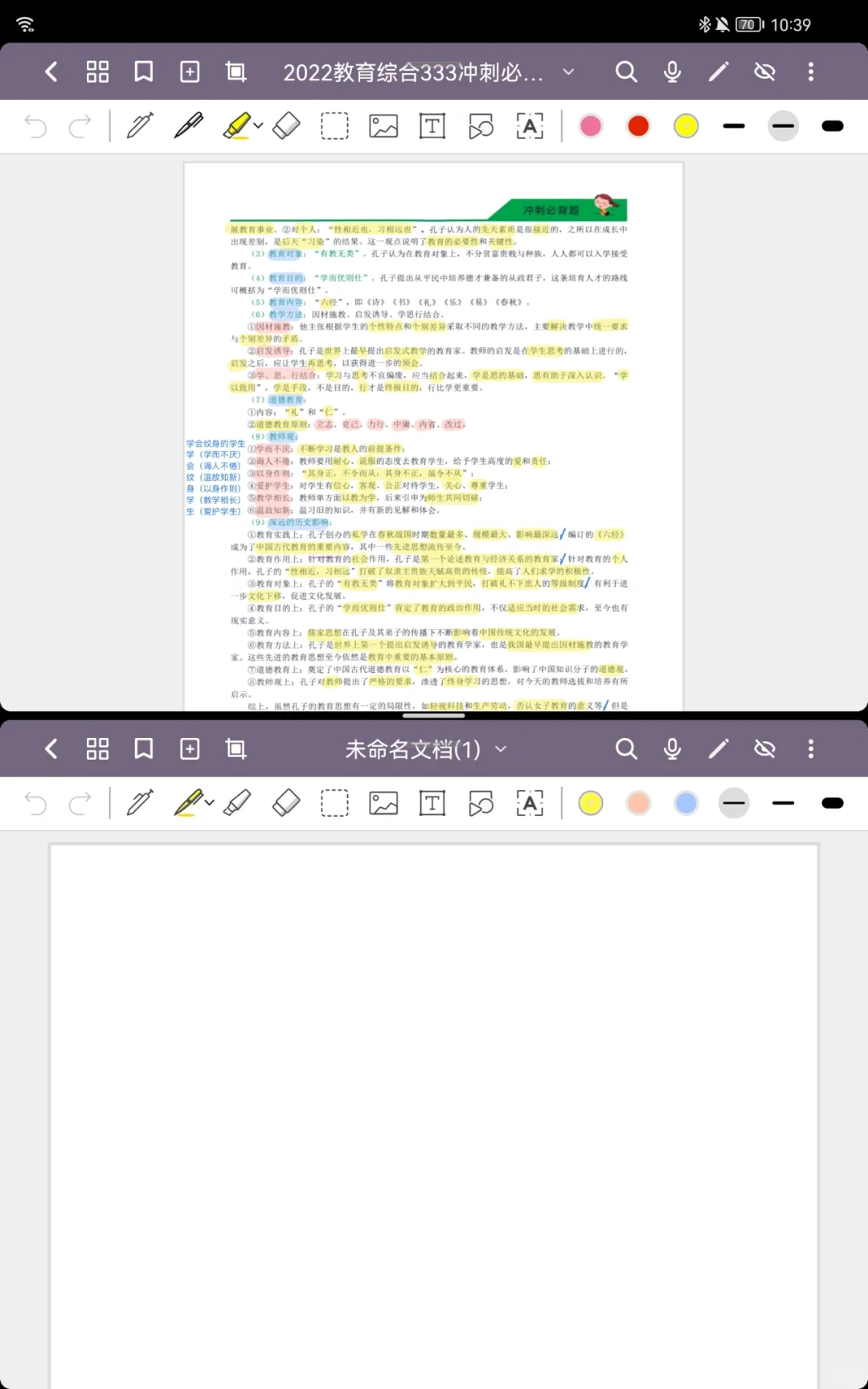Select text recognition tool in bottom toolbar
The width and height of the screenshot is (868, 1389).
530,803
